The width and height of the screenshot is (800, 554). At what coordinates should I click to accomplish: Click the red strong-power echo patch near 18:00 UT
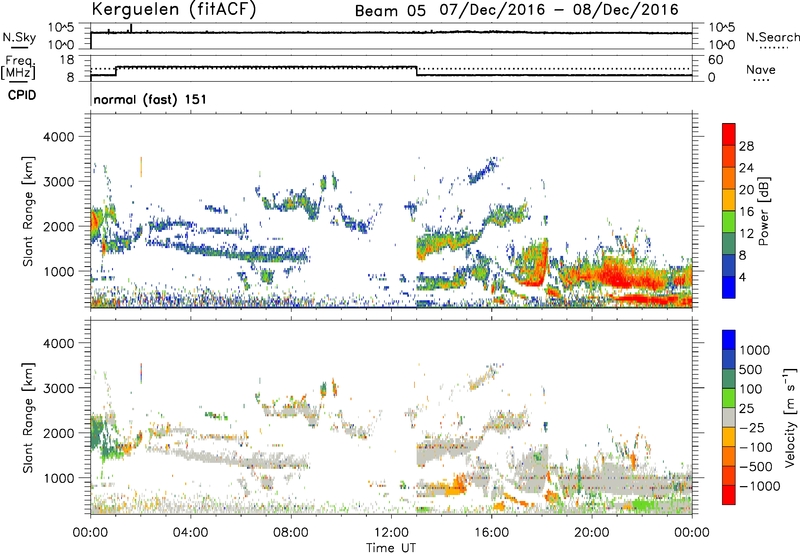(x=536, y=264)
